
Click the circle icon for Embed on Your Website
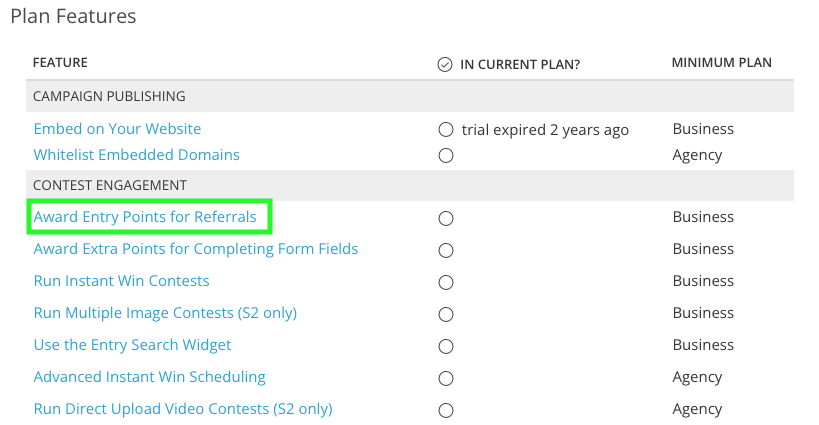click(446, 129)
